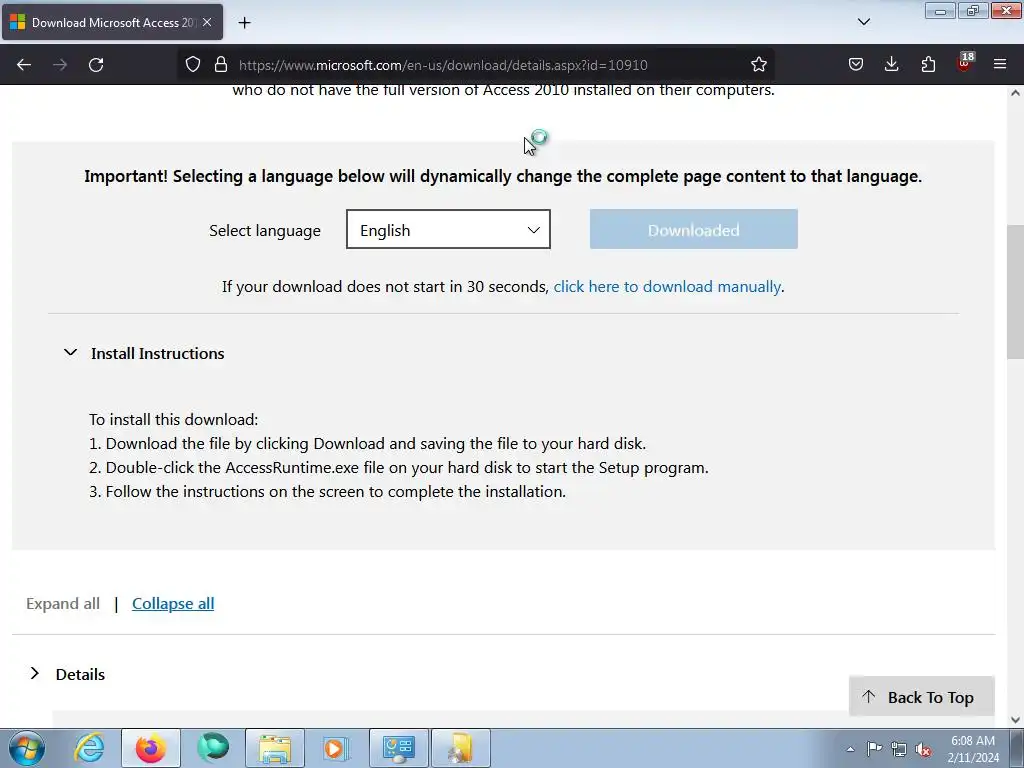The height and width of the screenshot is (768, 1024).
Task: Click the 'To install this download:' text
Action: [174, 419]
